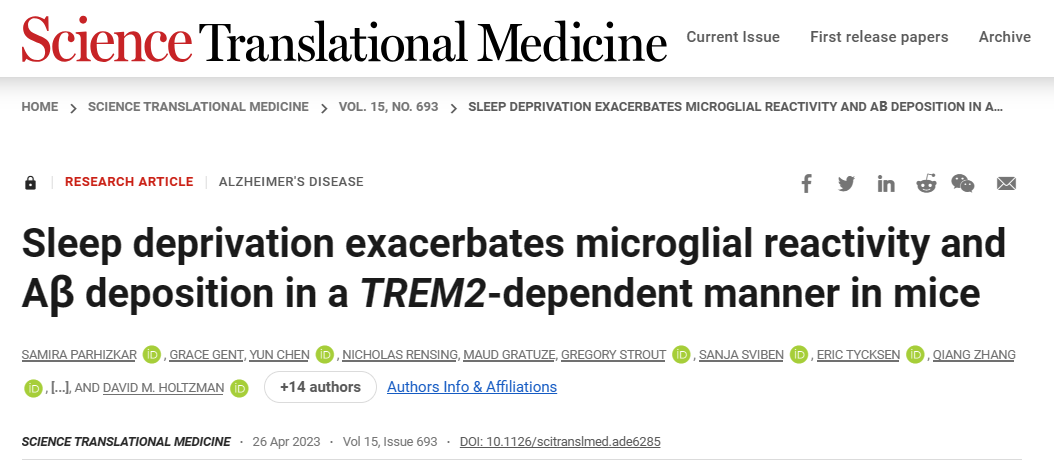Image resolution: width=1054 pixels, height=467 pixels.
Task: Open Vol. 15, No. 693 breadcrumb
Action: pyautogui.click(x=389, y=107)
